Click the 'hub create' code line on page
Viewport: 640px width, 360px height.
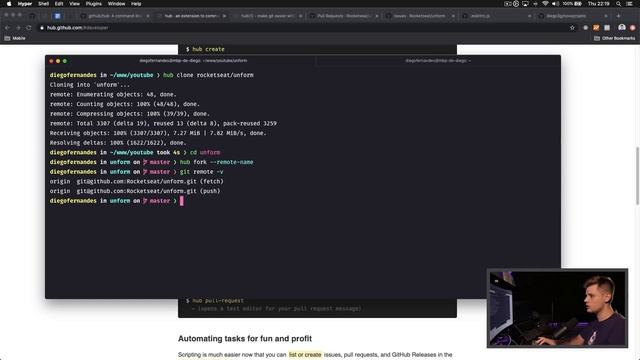(x=205, y=49)
